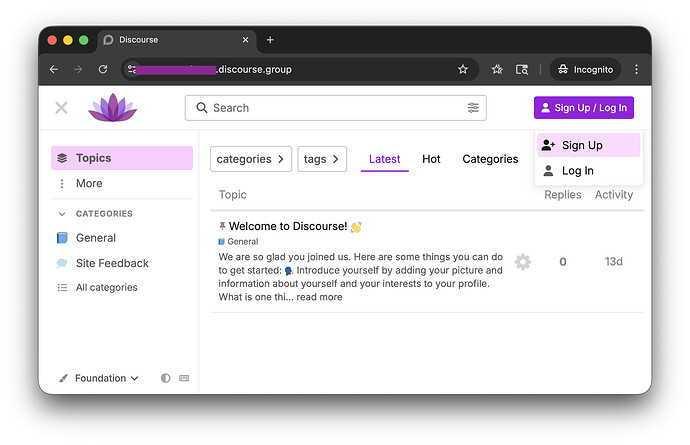Open the Welcome to Discourse! topic
690x445 pixels.
[x=288, y=226]
